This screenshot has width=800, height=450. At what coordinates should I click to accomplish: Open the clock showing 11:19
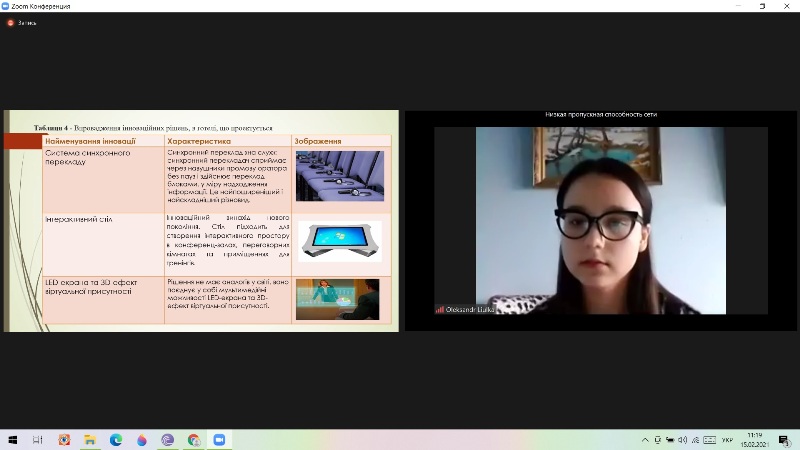[x=755, y=440]
